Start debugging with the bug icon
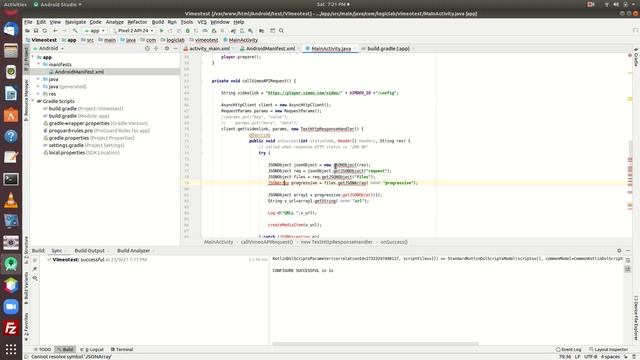Viewport: 640px width, 360px height. (188, 31)
